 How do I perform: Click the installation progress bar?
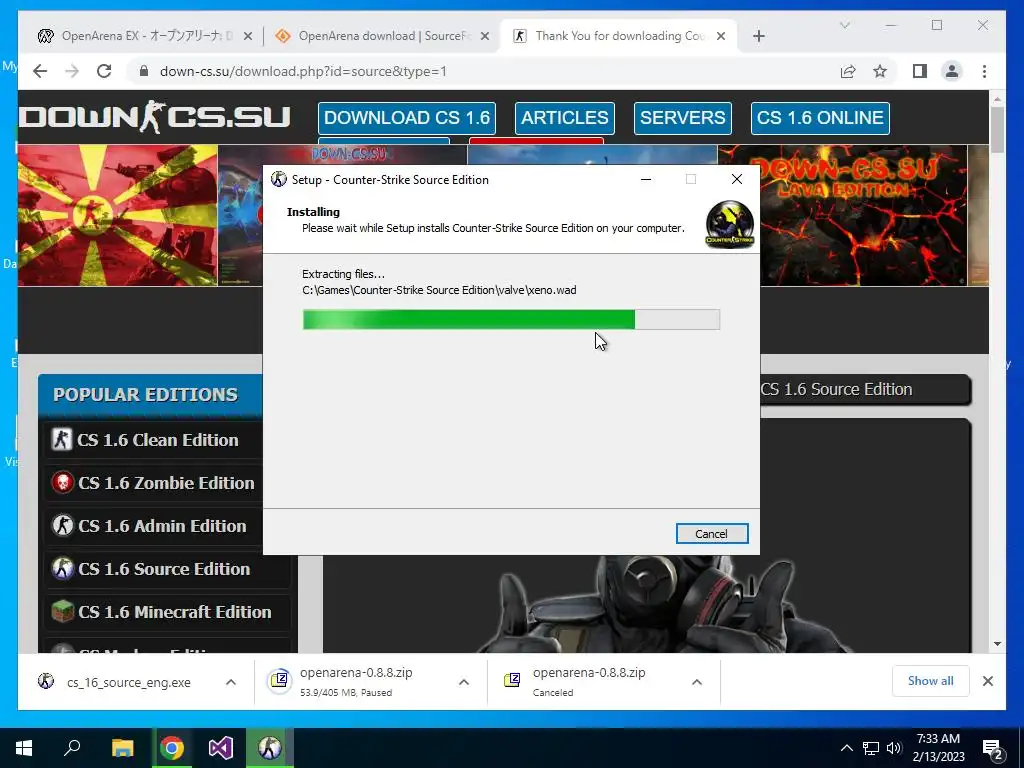[x=511, y=319]
